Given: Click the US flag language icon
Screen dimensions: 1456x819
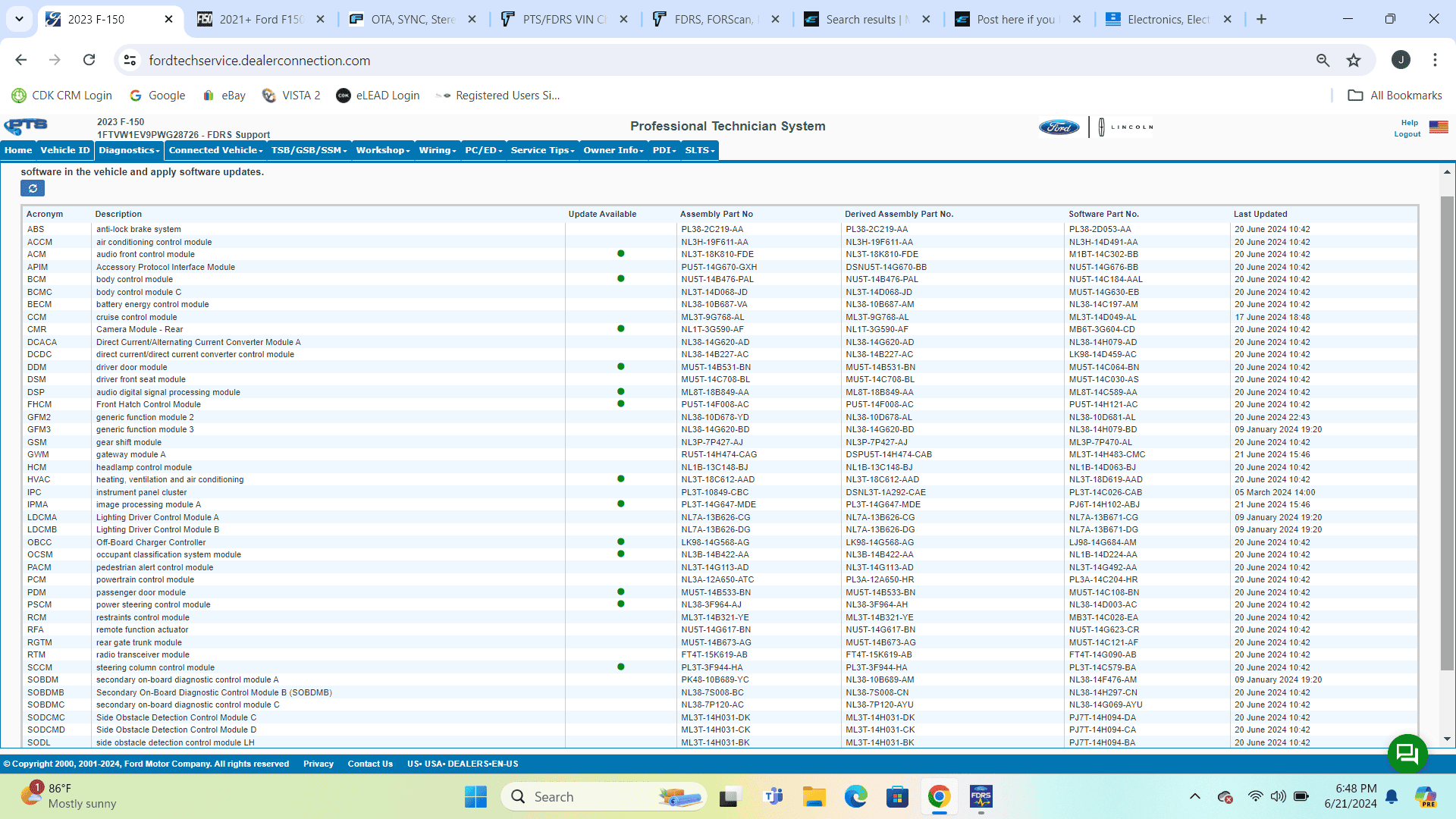Looking at the screenshot, I should pyautogui.click(x=1439, y=127).
